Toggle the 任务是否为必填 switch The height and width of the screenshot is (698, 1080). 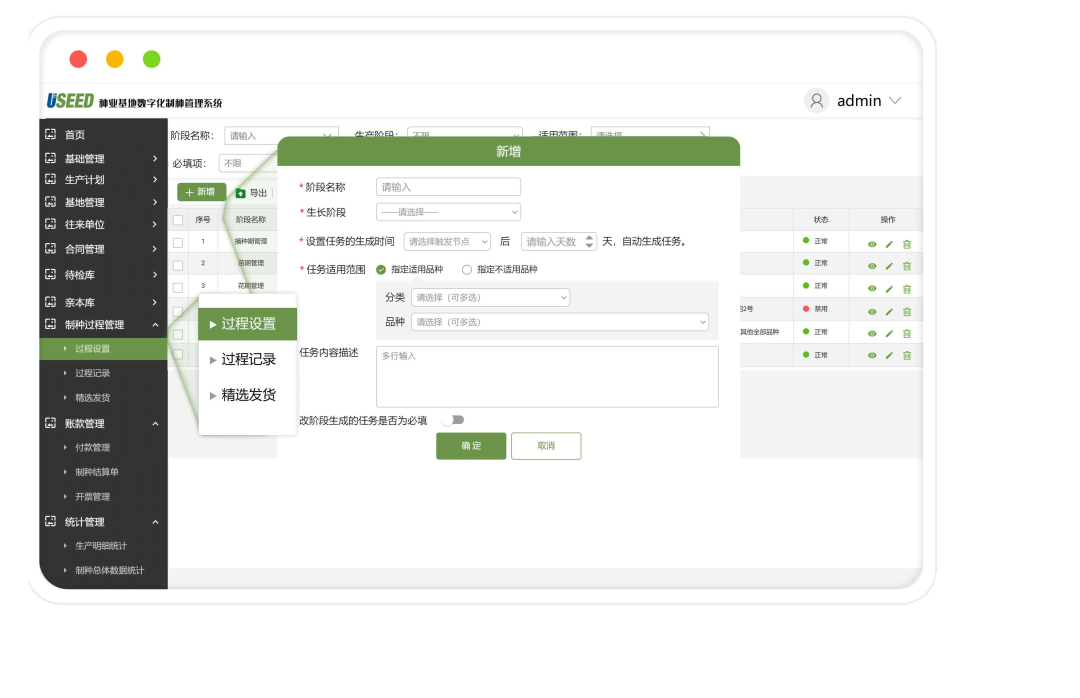point(453,420)
